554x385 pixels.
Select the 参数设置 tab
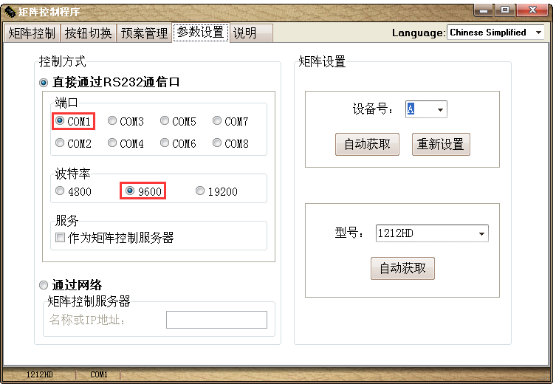pos(201,32)
